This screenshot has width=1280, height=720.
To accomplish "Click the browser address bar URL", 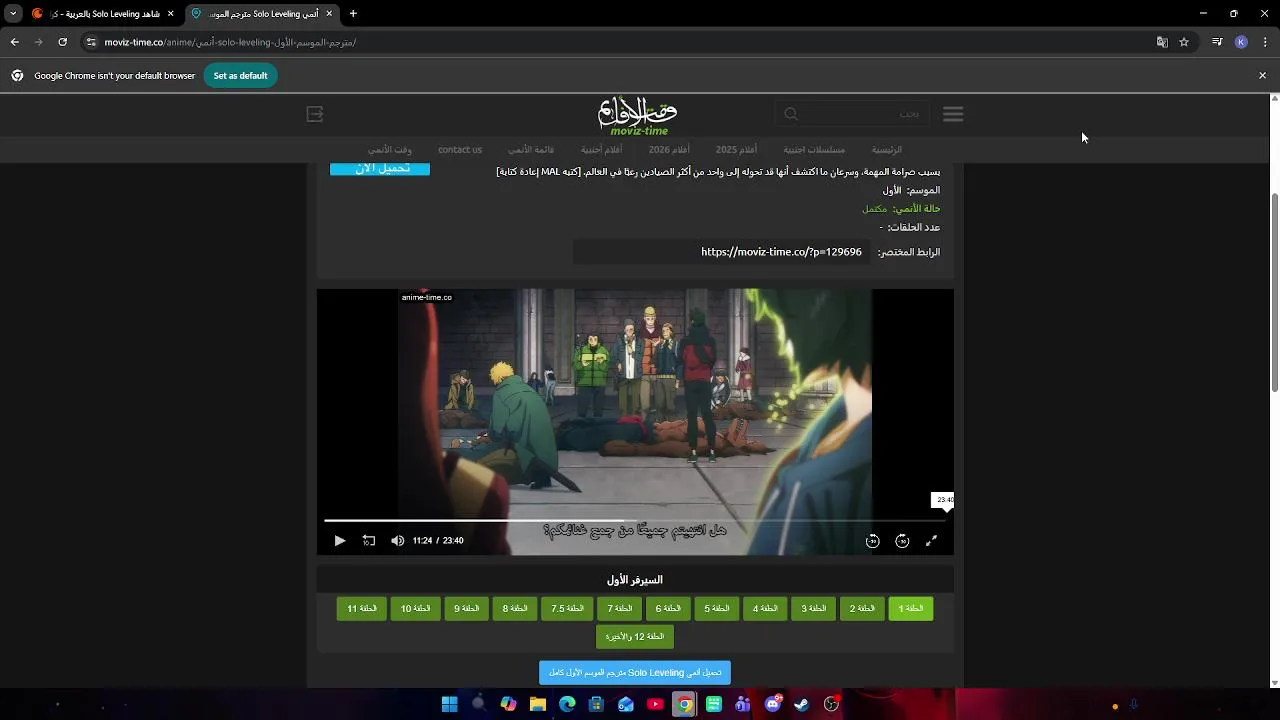I will click(x=230, y=42).
